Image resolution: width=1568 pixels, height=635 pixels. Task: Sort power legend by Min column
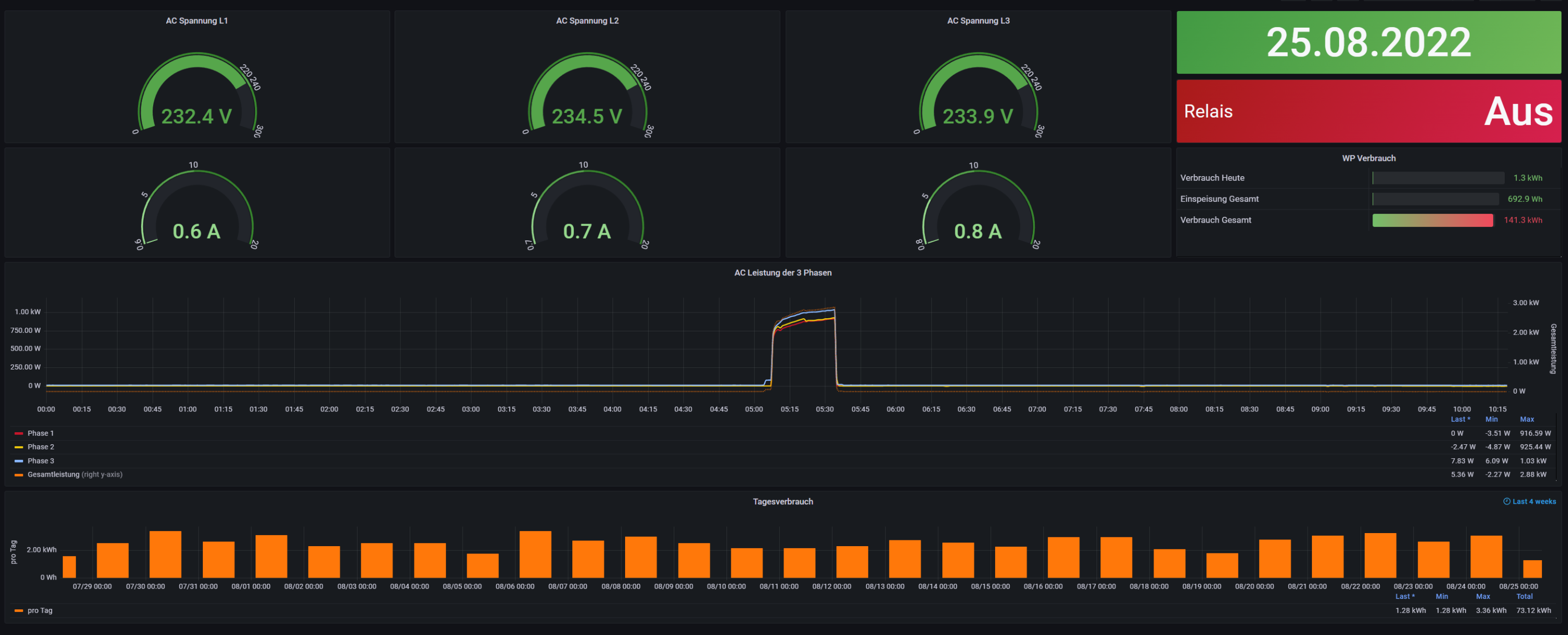[x=1491, y=420]
